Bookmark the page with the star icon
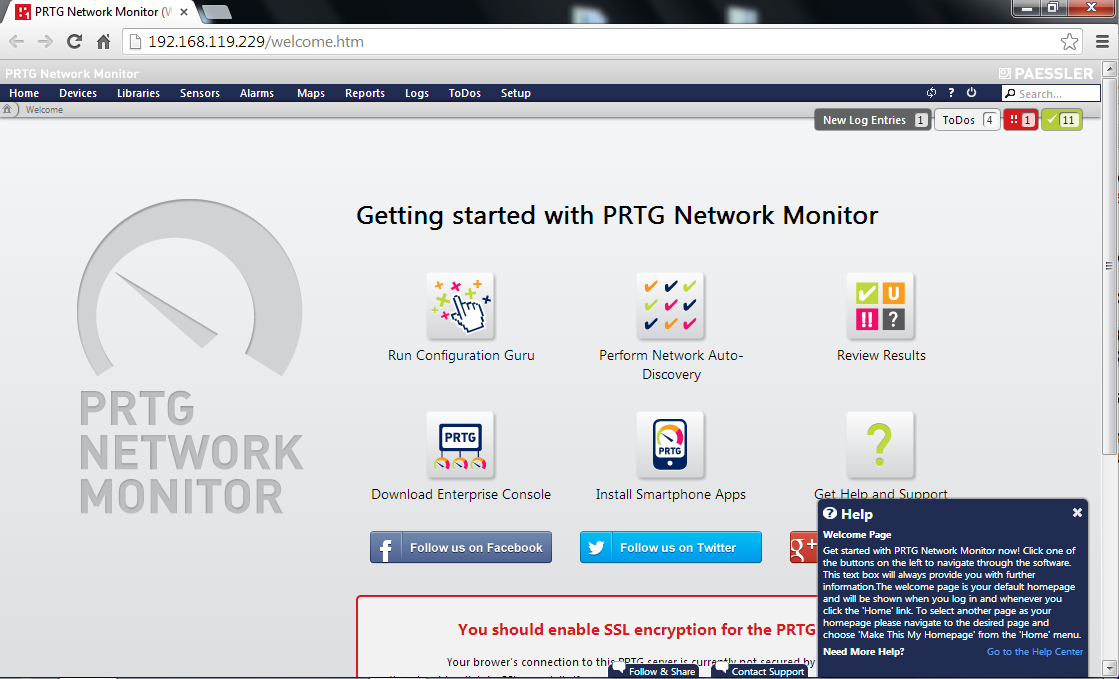 [x=1069, y=41]
